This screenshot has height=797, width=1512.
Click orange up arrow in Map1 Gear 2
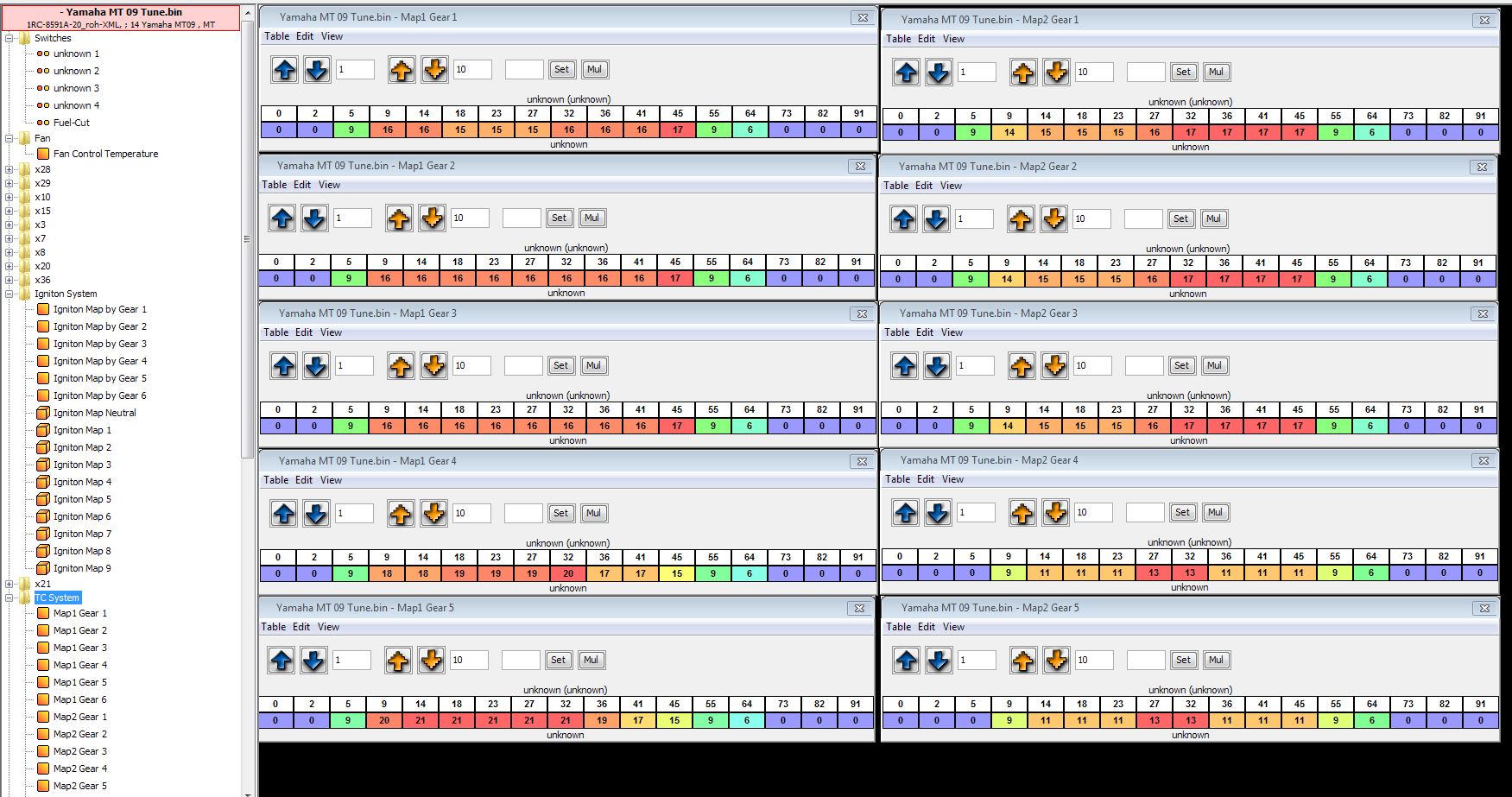click(399, 218)
